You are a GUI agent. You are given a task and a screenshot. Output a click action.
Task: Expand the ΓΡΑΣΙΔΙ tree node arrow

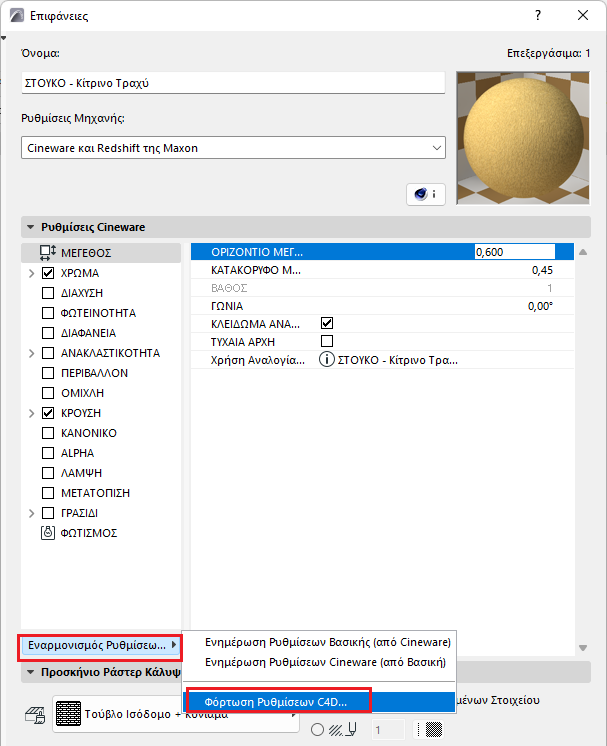tap(31, 513)
